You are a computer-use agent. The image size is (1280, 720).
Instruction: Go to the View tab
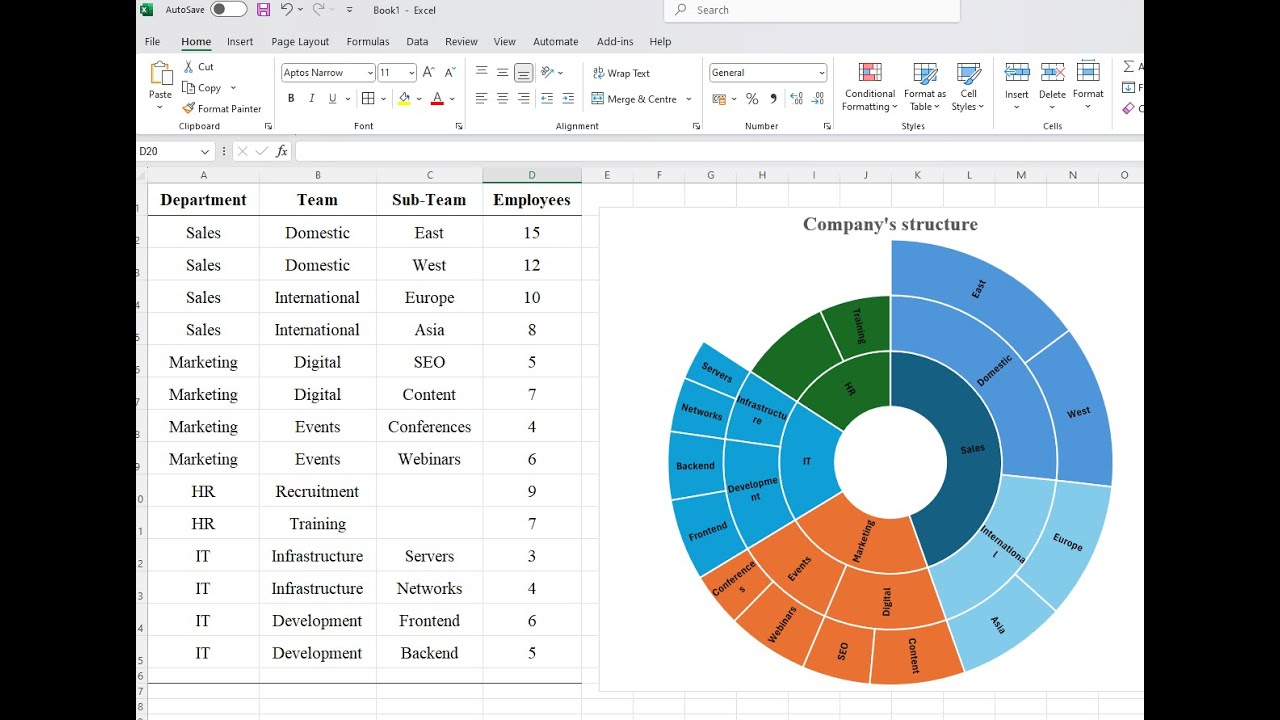(x=505, y=41)
